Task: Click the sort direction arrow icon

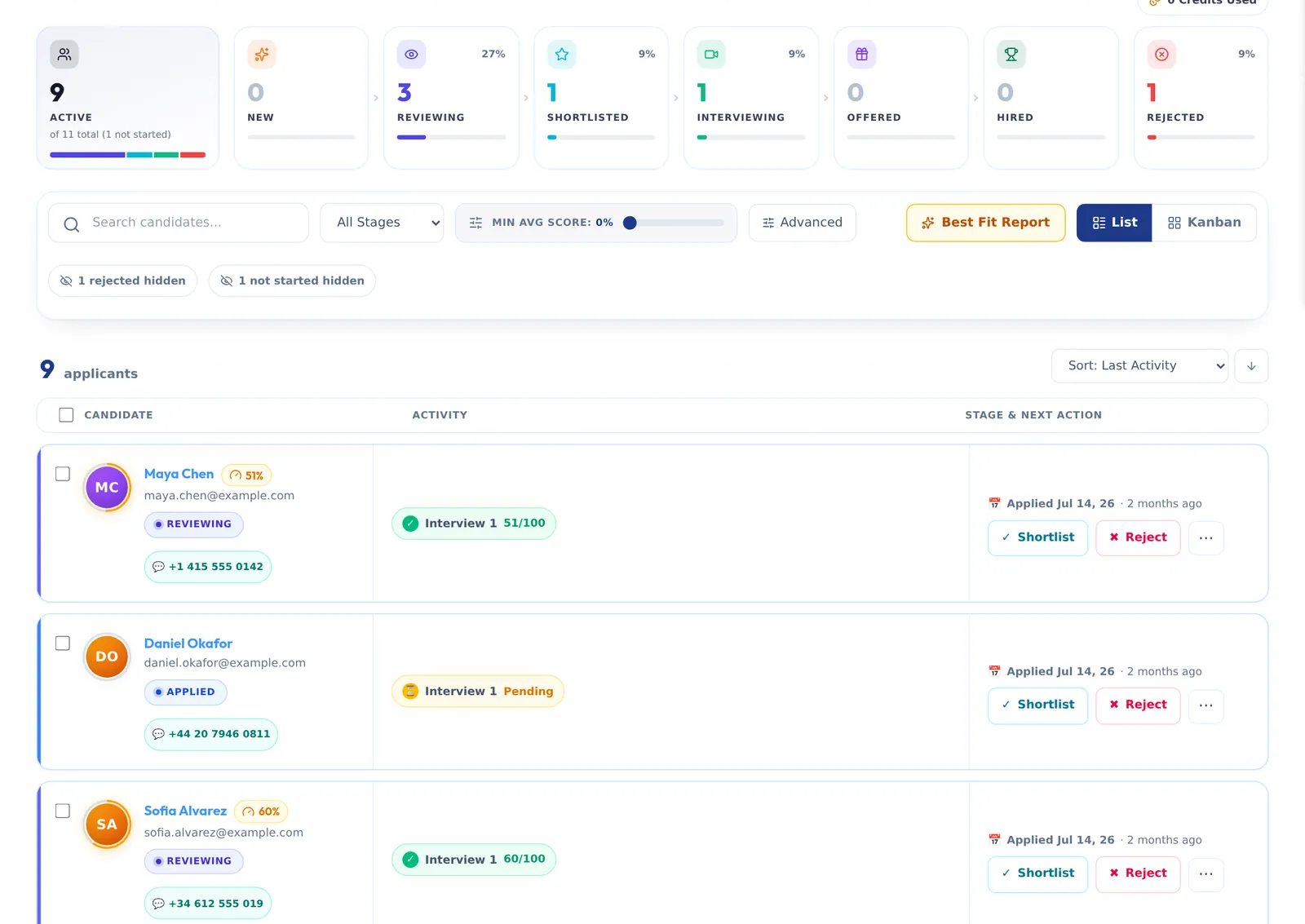Action: [x=1251, y=366]
